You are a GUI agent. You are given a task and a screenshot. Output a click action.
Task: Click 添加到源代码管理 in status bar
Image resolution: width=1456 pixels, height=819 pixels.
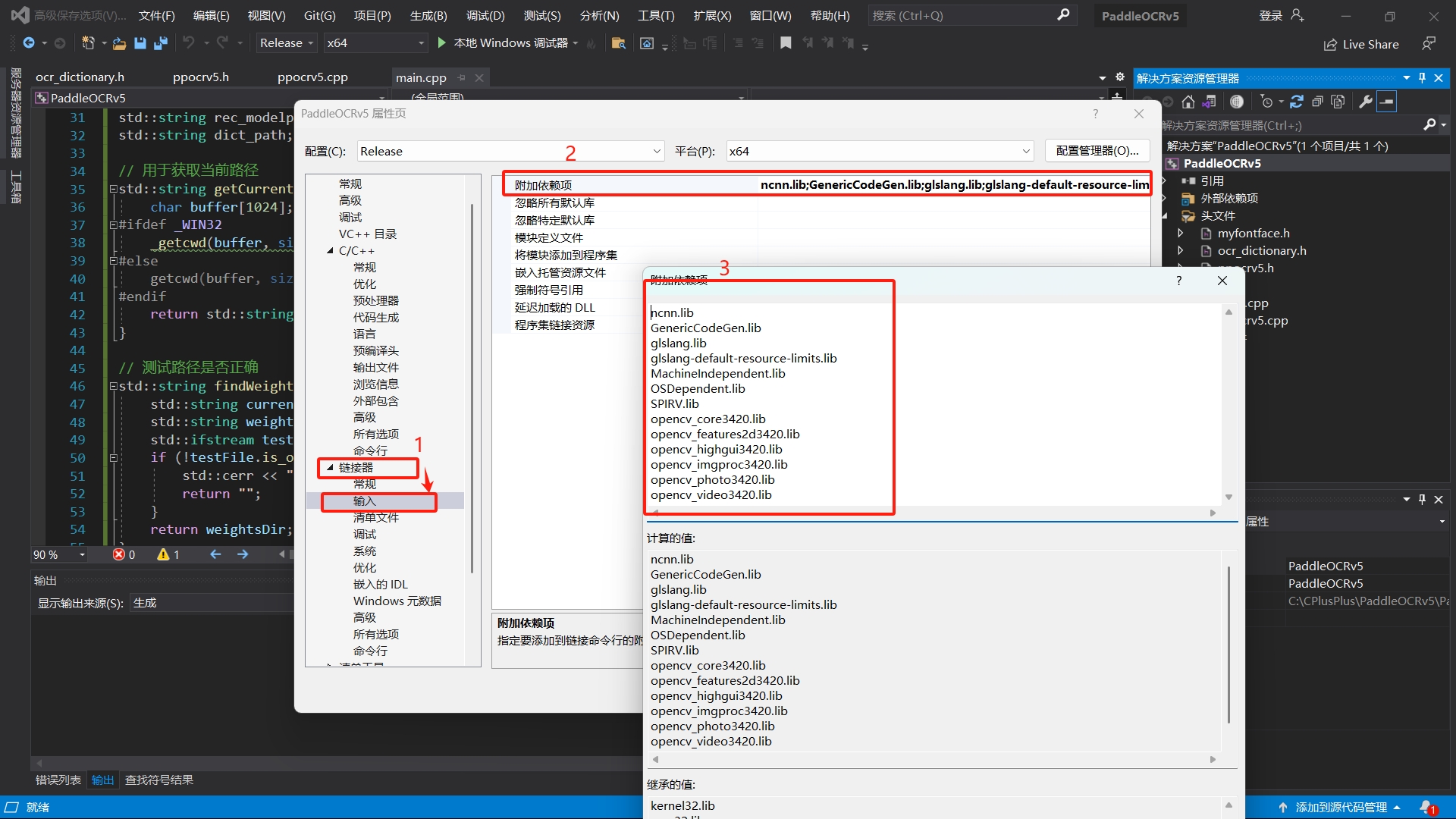tap(1341, 808)
